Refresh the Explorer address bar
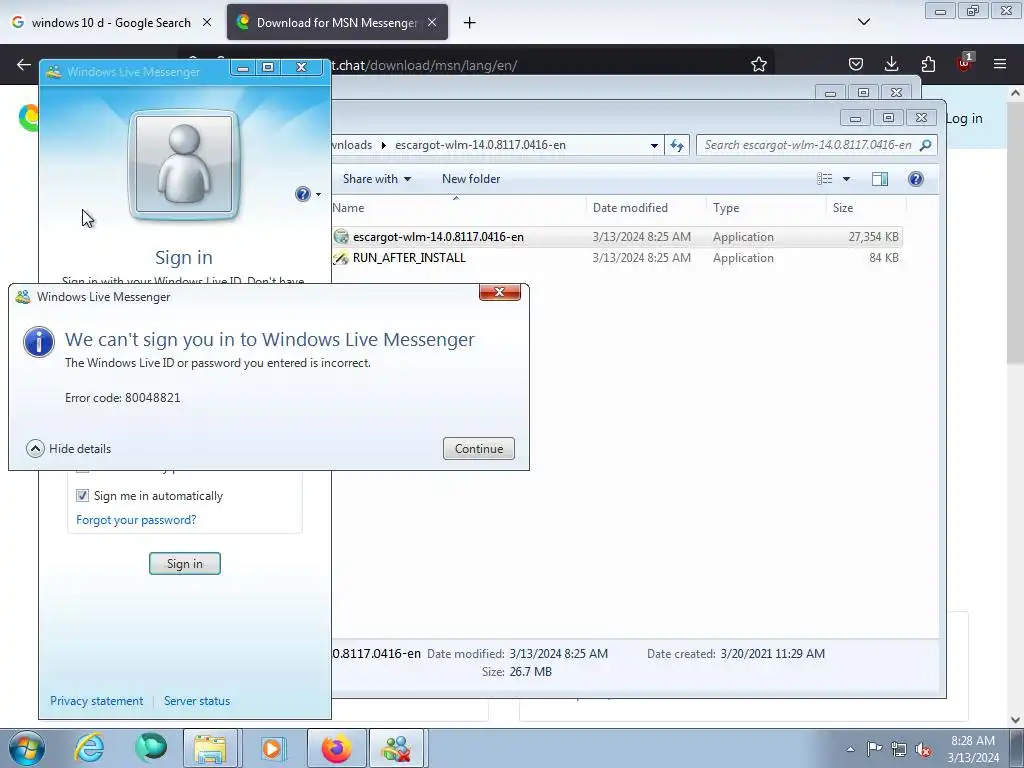Viewport: 1024px width, 768px height. pos(677,145)
